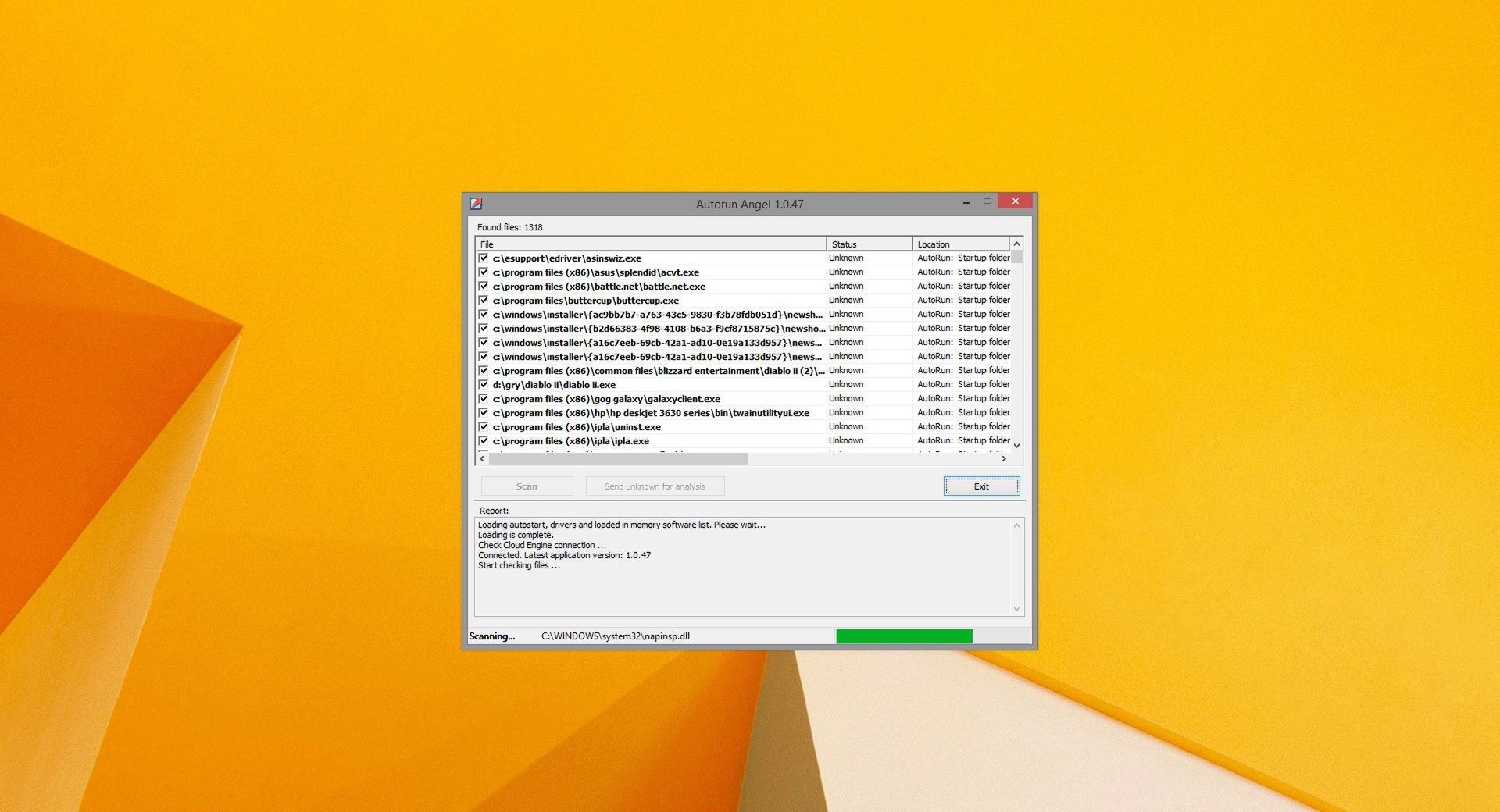The image size is (1500, 812).
Task: Toggle the checkbox for diablo ii.exe
Action: pyautogui.click(x=484, y=384)
